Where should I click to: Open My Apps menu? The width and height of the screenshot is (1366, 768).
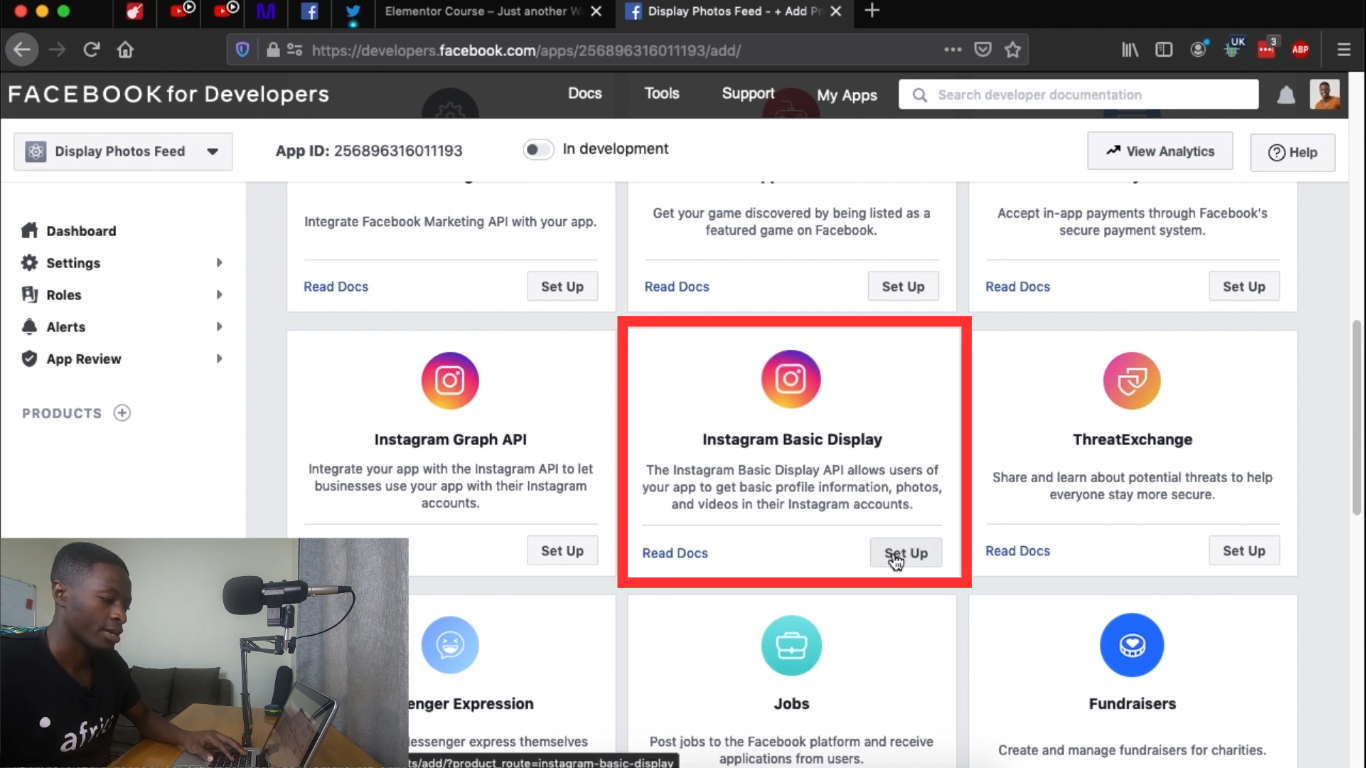(x=847, y=95)
